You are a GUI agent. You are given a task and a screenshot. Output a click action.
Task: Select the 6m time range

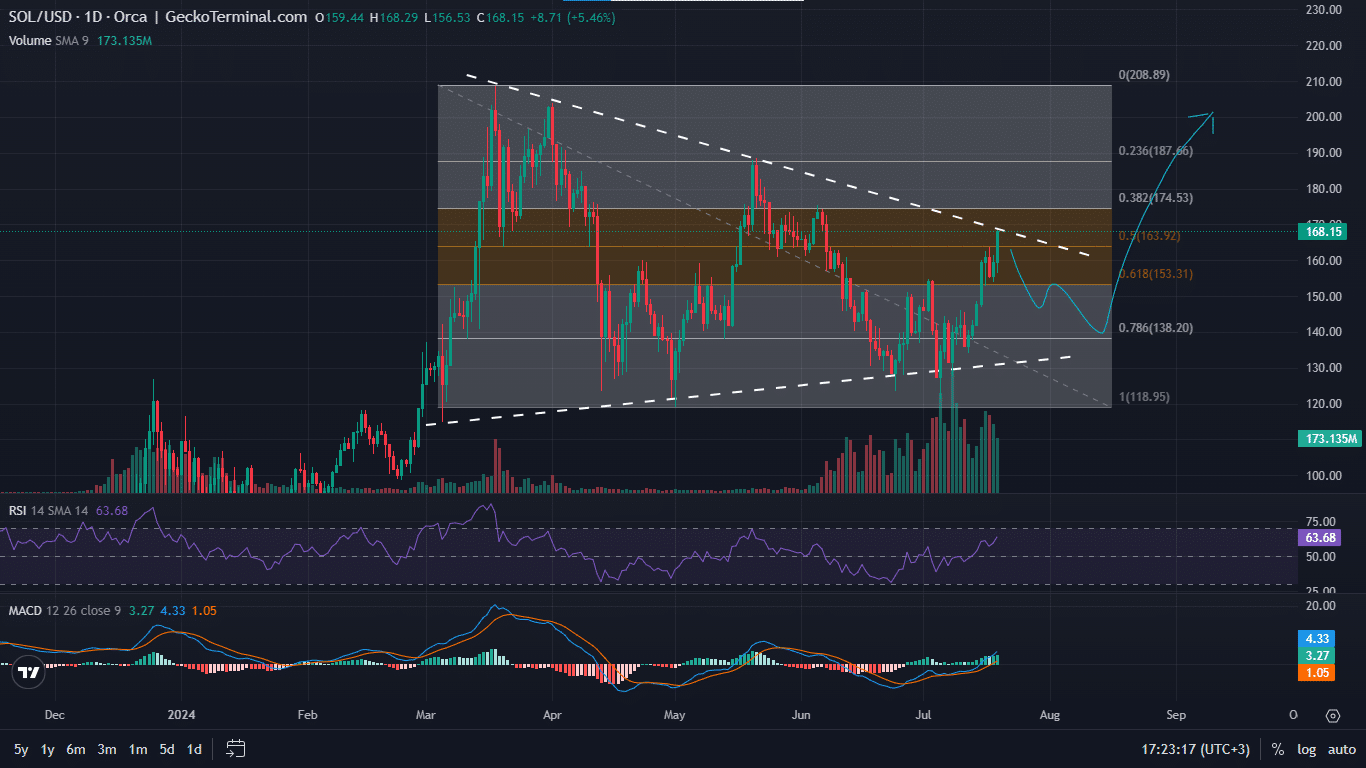(76, 749)
